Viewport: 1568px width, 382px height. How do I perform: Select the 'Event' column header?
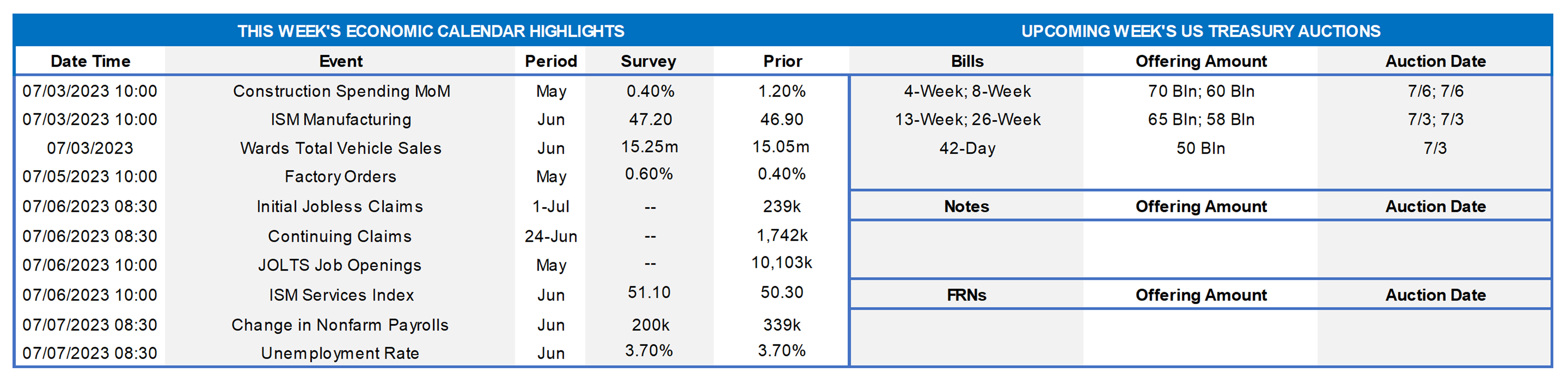[x=341, y=61]
